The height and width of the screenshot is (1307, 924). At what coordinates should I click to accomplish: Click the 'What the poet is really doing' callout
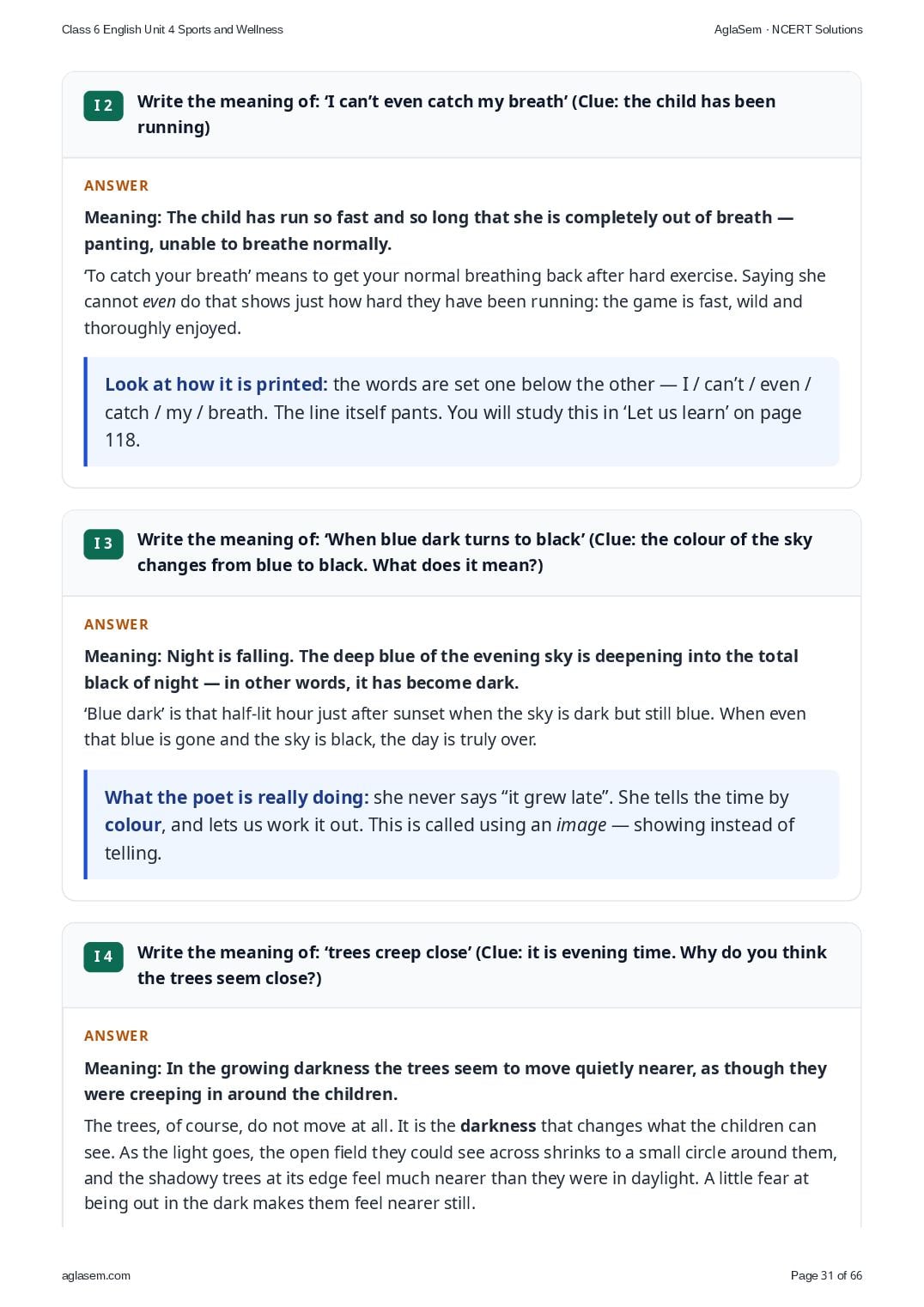pyautogui.click(x=462, y=824)
